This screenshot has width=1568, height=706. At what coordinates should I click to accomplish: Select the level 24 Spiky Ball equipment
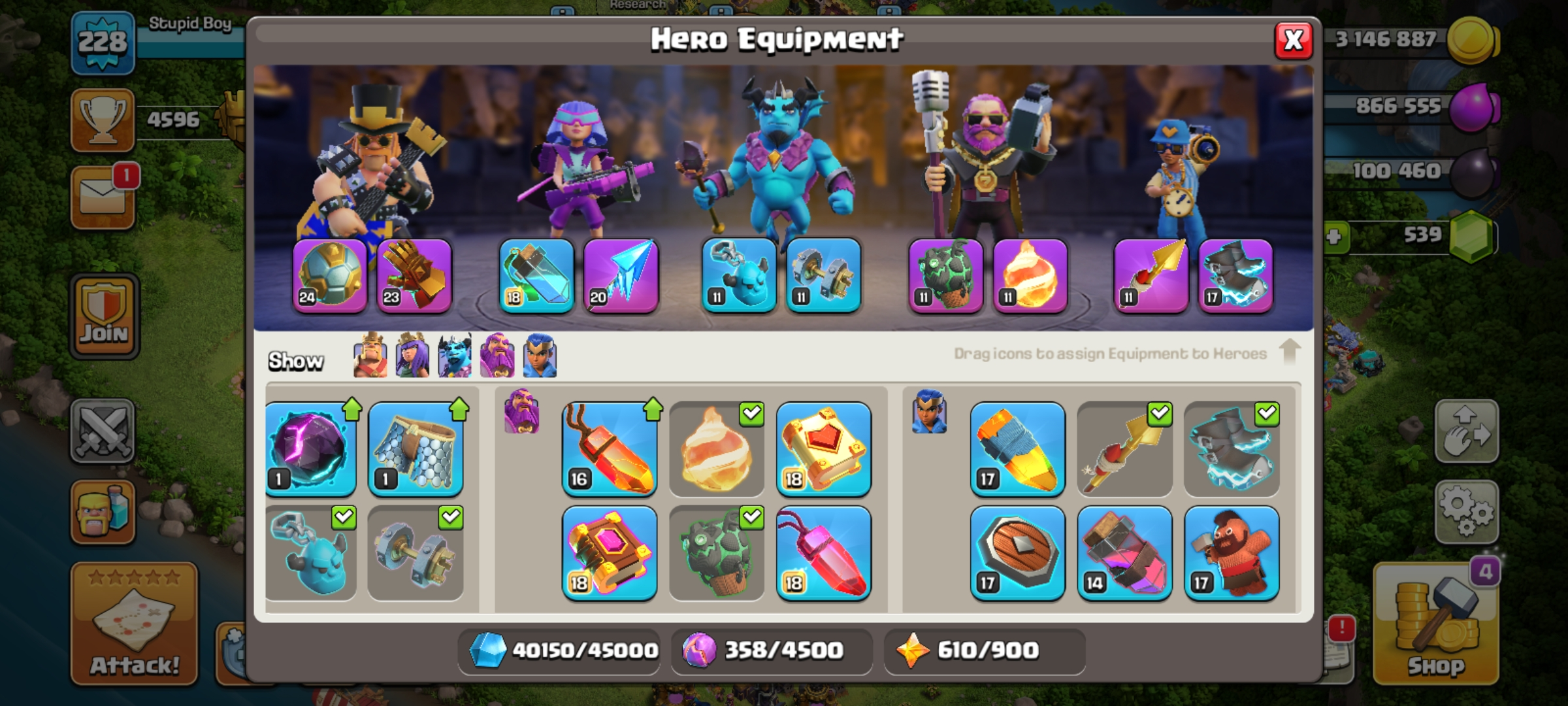[x=330, y=276]
